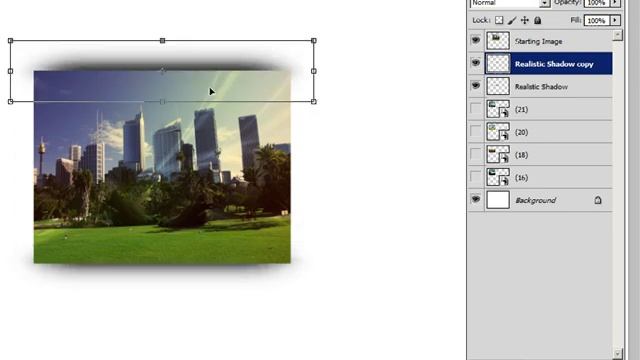Click the middle-left transform handle
This screenshot has height=360, width=640.
[11, 71]
